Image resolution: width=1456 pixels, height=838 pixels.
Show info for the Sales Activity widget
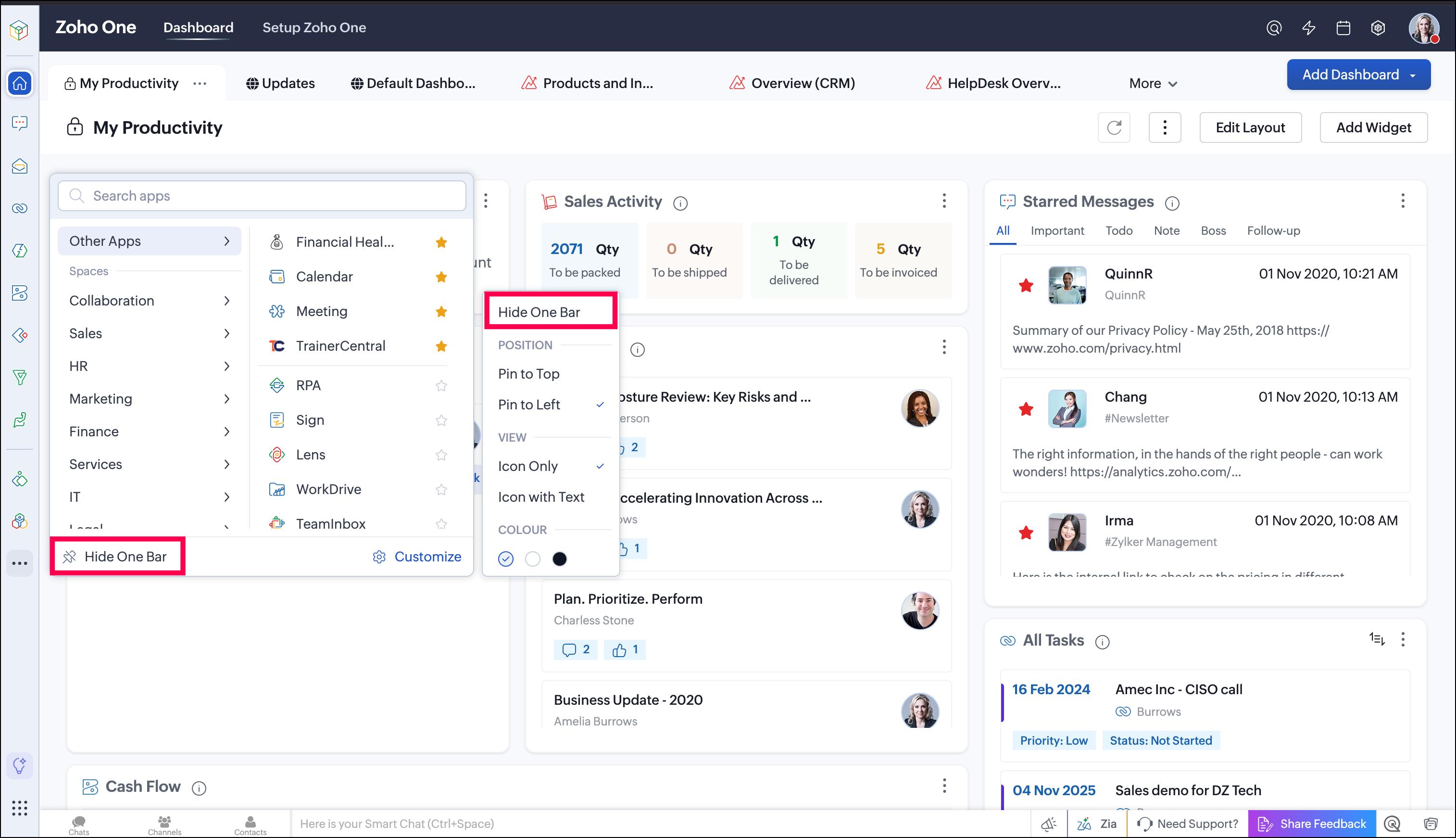coord(680,203)
